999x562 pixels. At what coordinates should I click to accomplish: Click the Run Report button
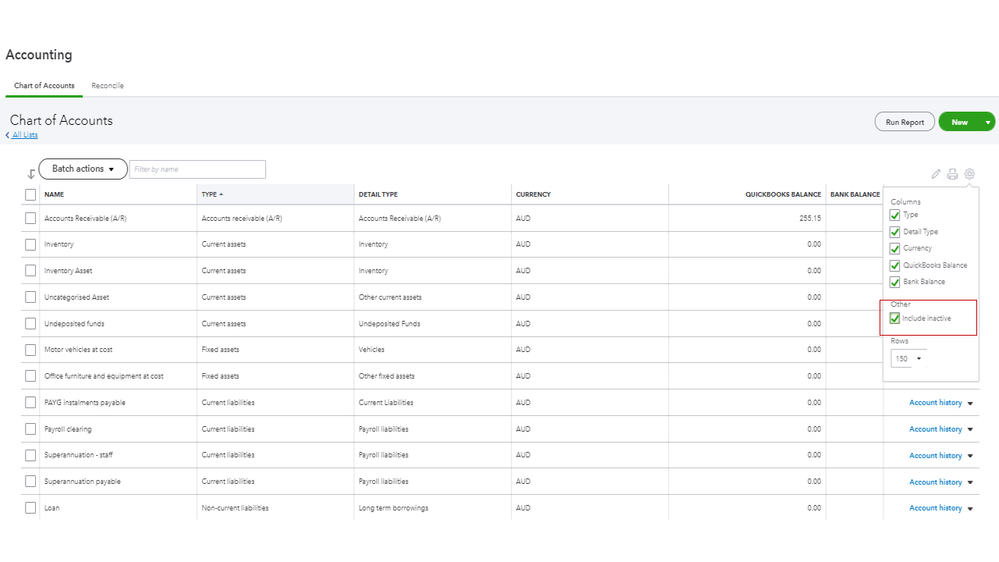[x=905, y=122]
